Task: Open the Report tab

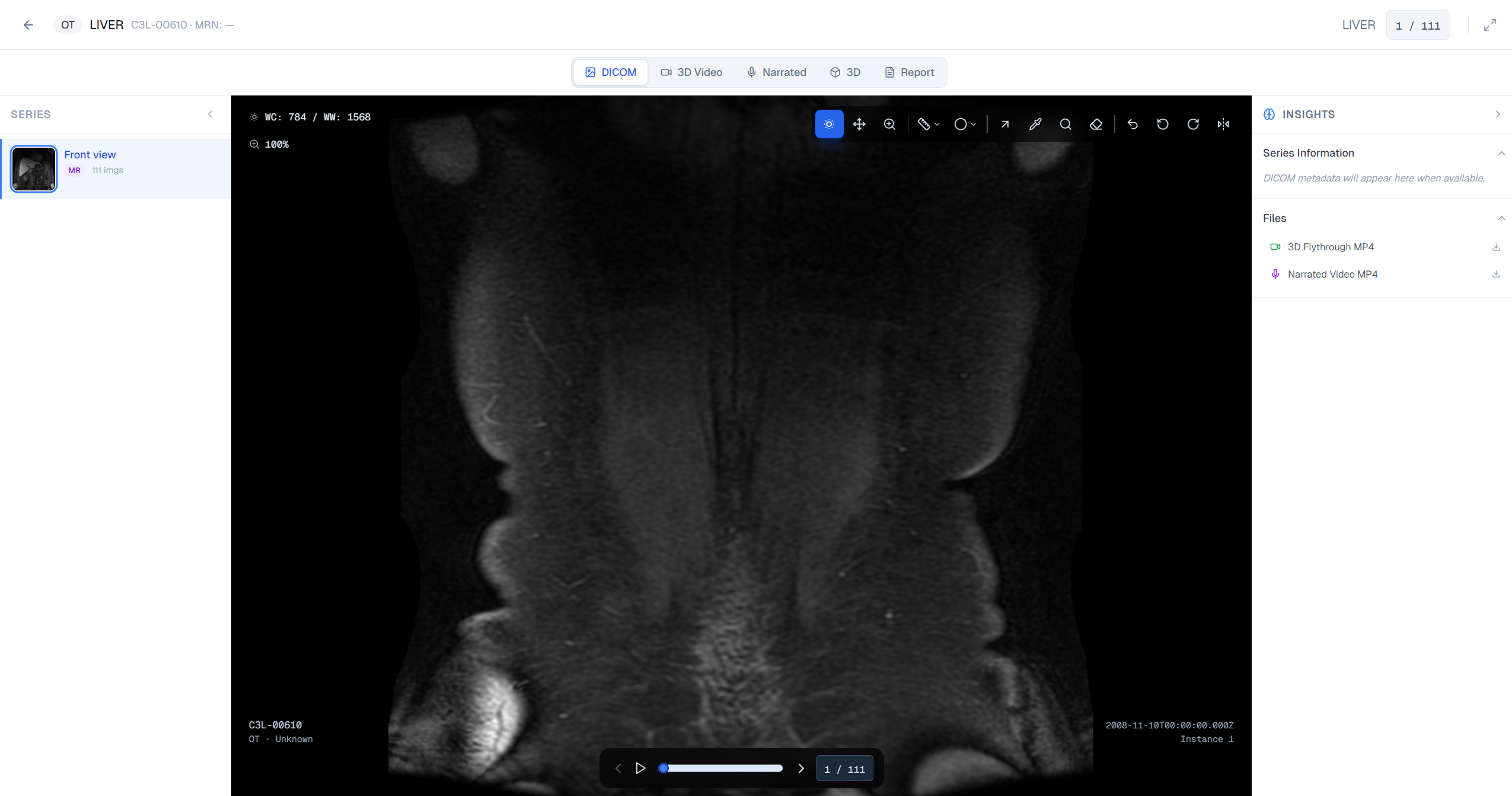Action: tap(910, 72)
